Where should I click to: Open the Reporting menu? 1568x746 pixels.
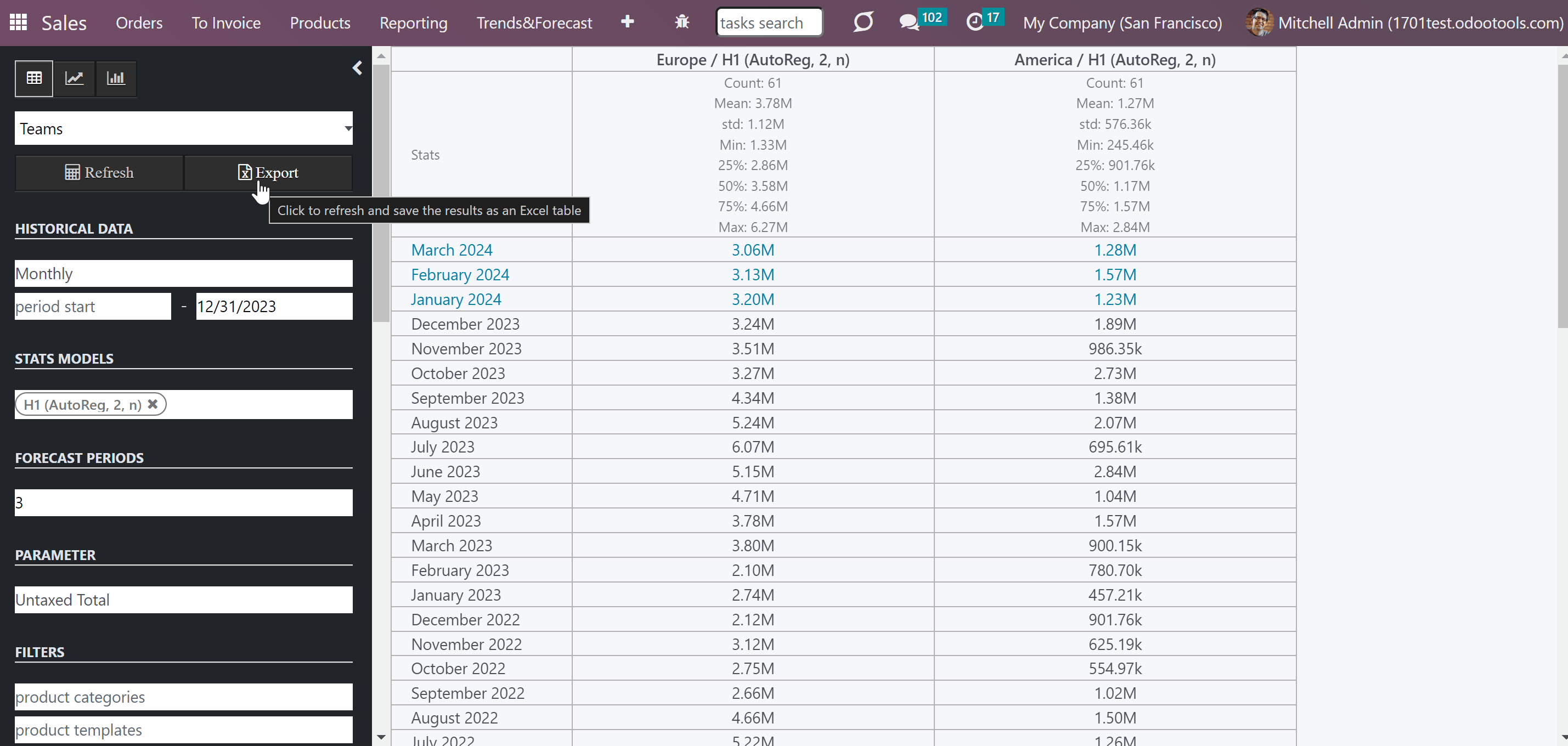coord(413,23)
